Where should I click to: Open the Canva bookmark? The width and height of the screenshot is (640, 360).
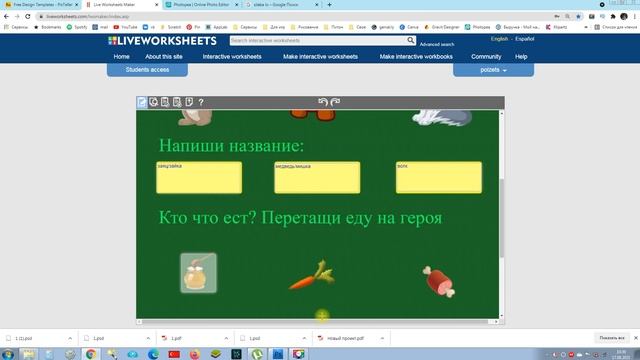(409, 27)
